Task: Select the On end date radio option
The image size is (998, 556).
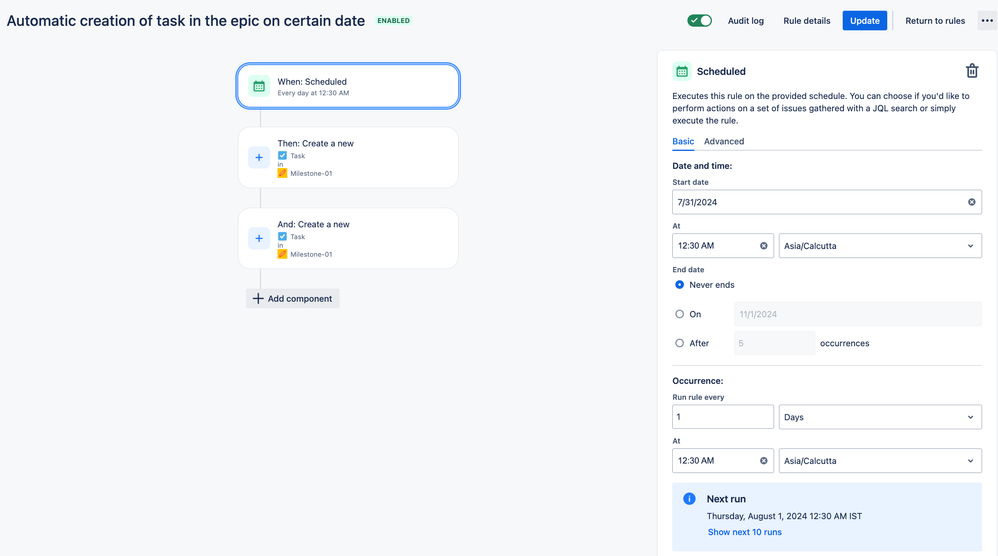Action: pyautogui.click(x=679, y=314)
